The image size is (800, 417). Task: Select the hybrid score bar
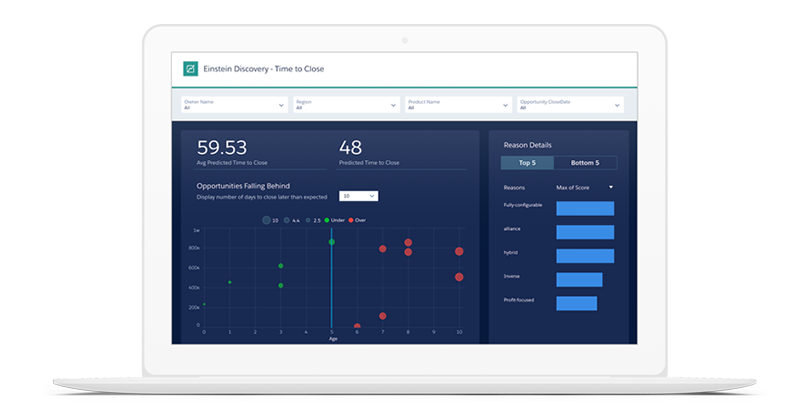(585, 256)
